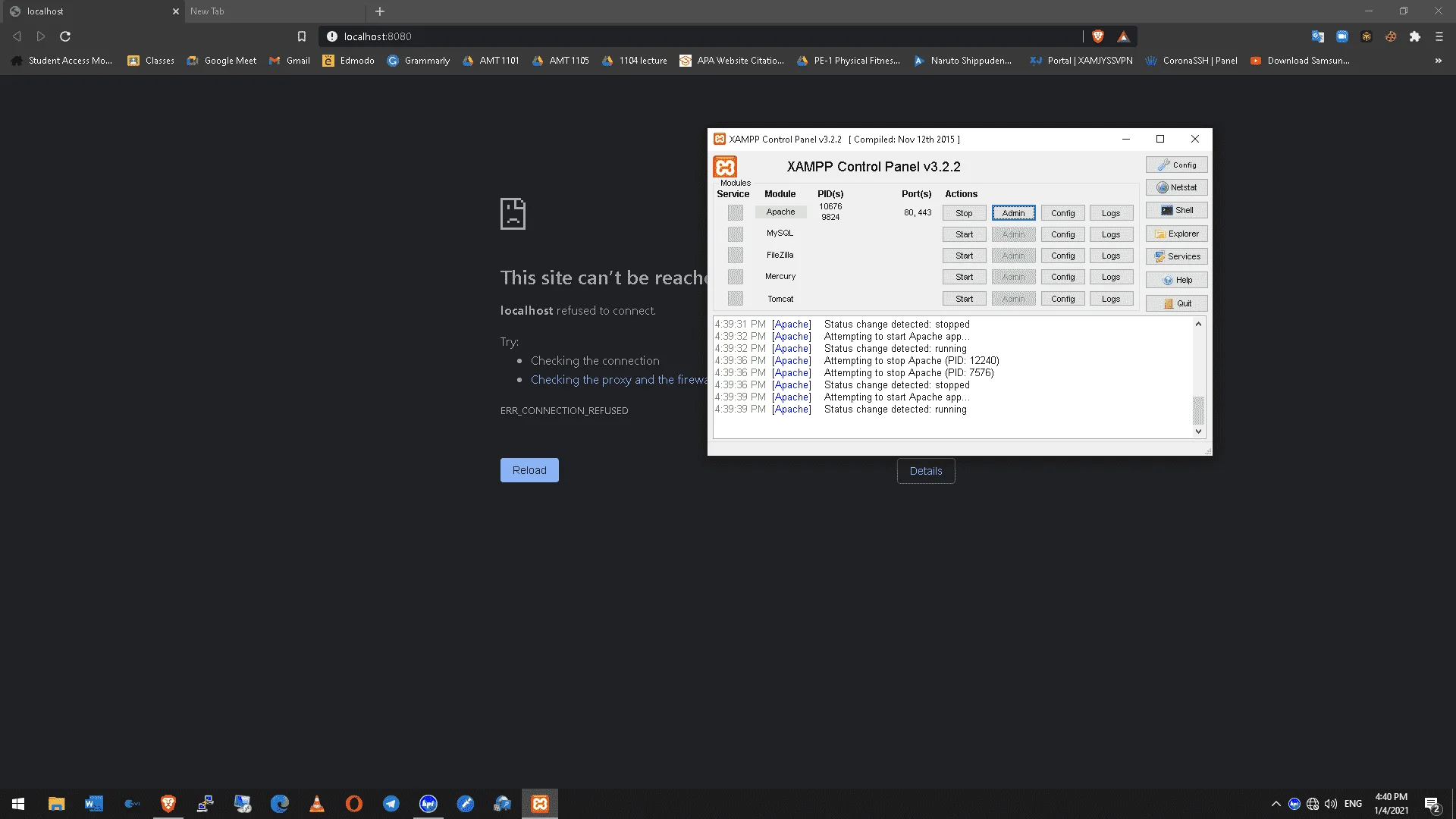Open Opera from taskbar
1456x819 pixels.
354,804
